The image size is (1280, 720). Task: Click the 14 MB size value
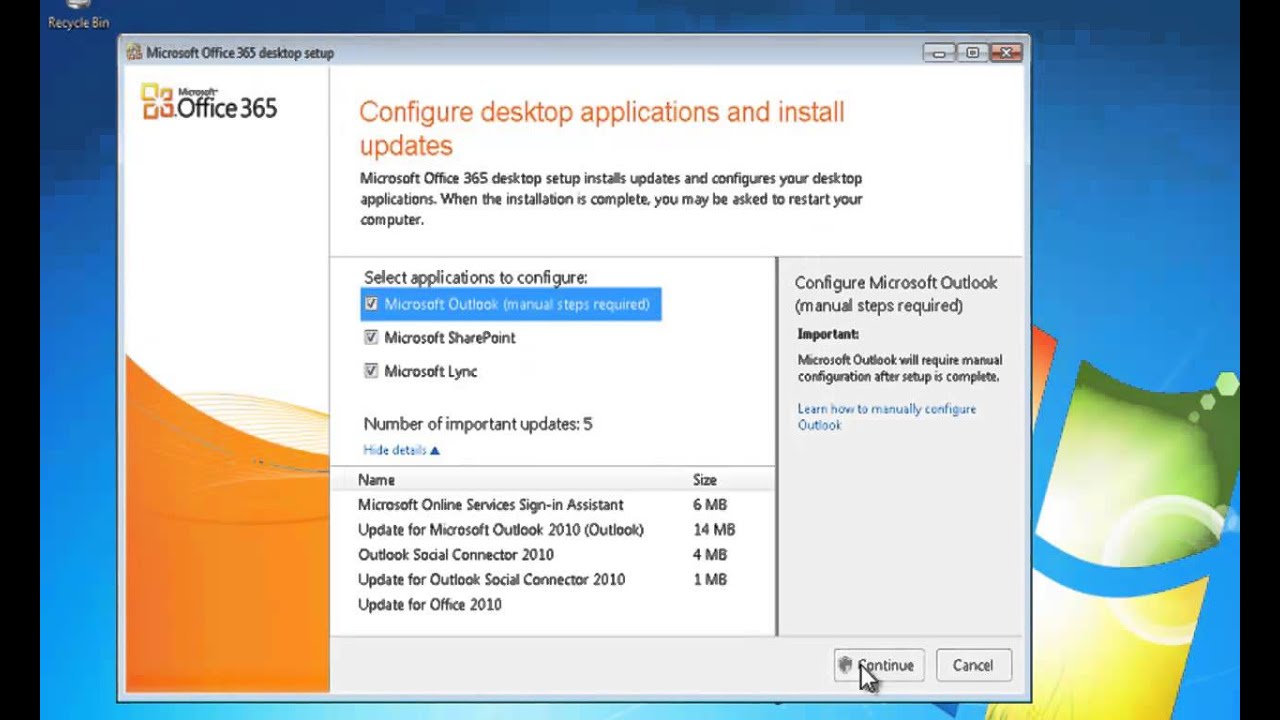point(714,530)
